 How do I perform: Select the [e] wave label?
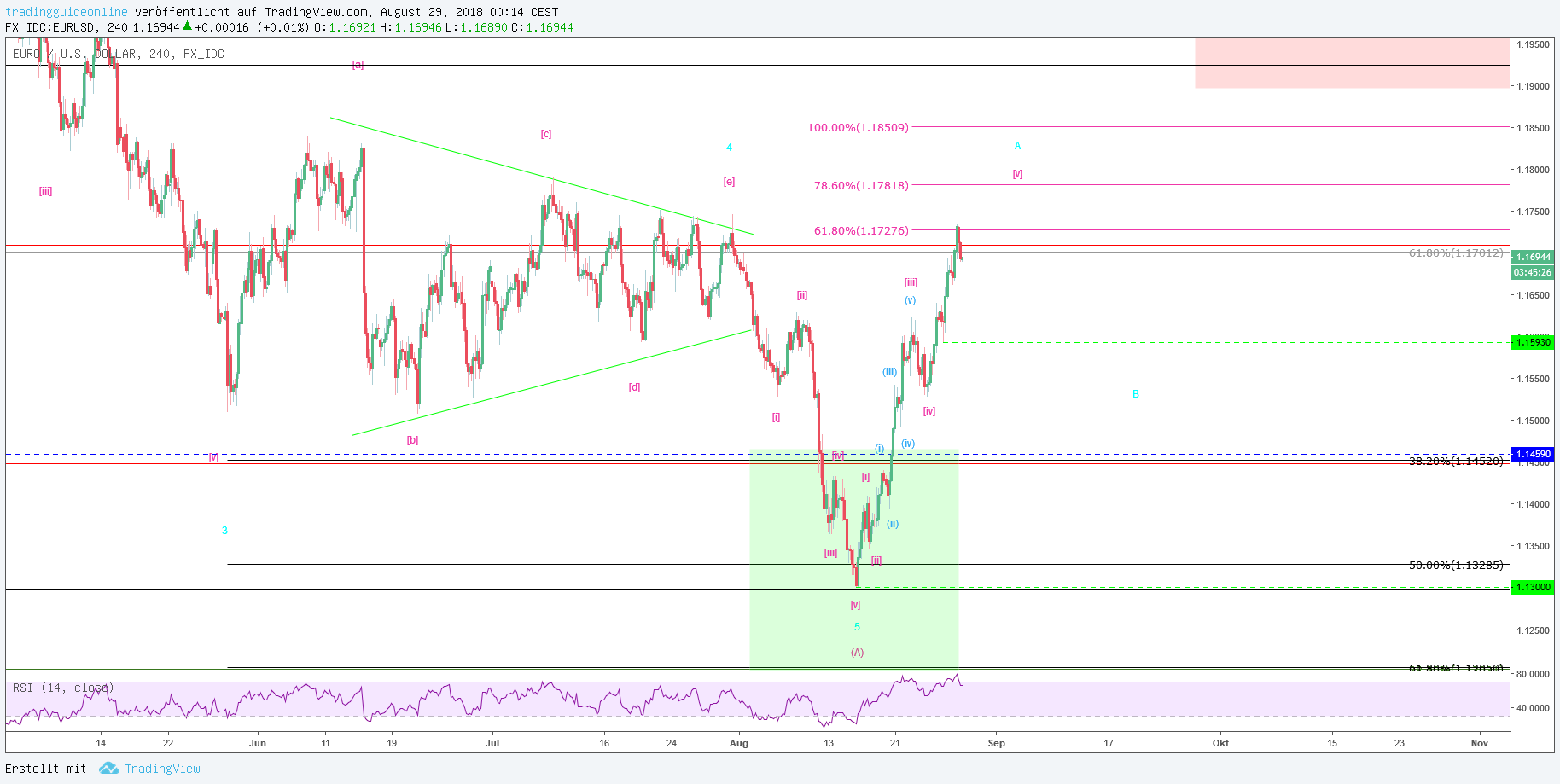729,182
